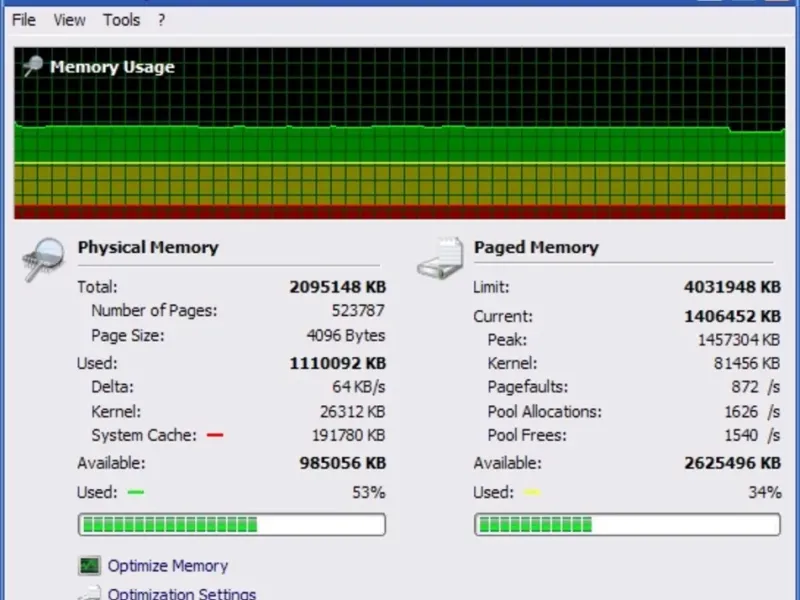Select the paged Available value 2625496 KB

pyautogui.click(x=732, y=463)
